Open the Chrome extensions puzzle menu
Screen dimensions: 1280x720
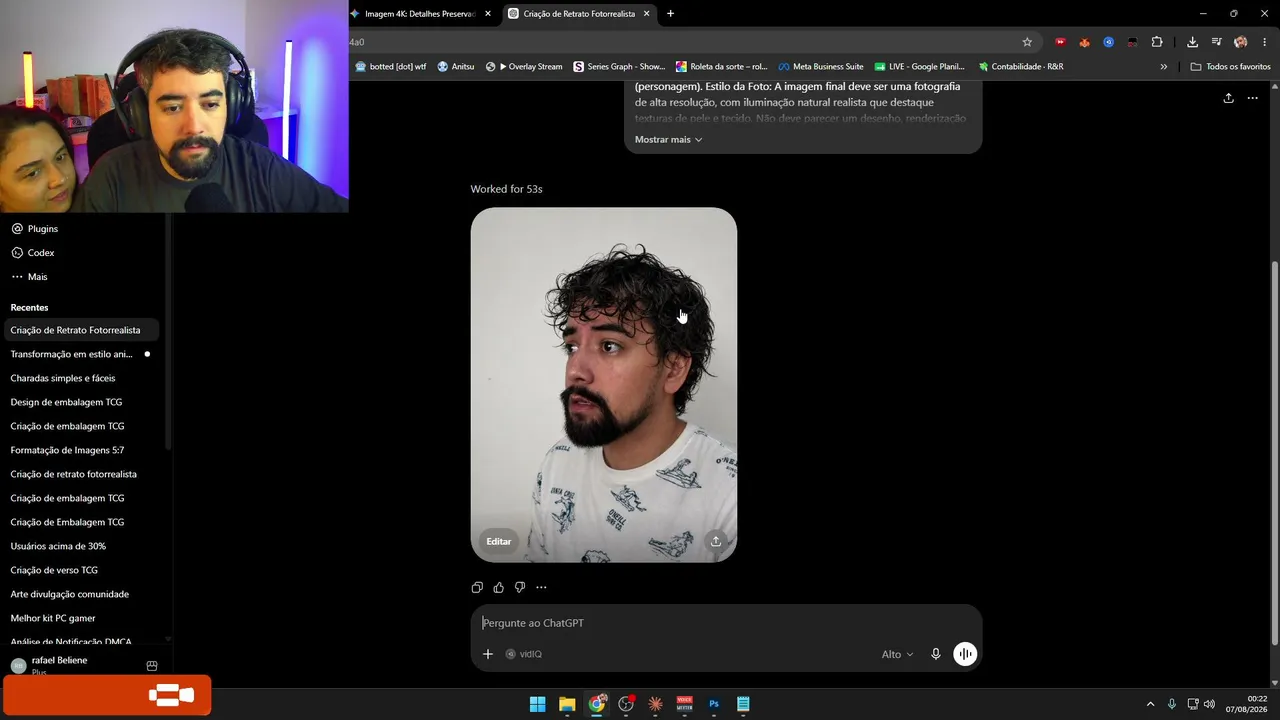[1157, 42]
